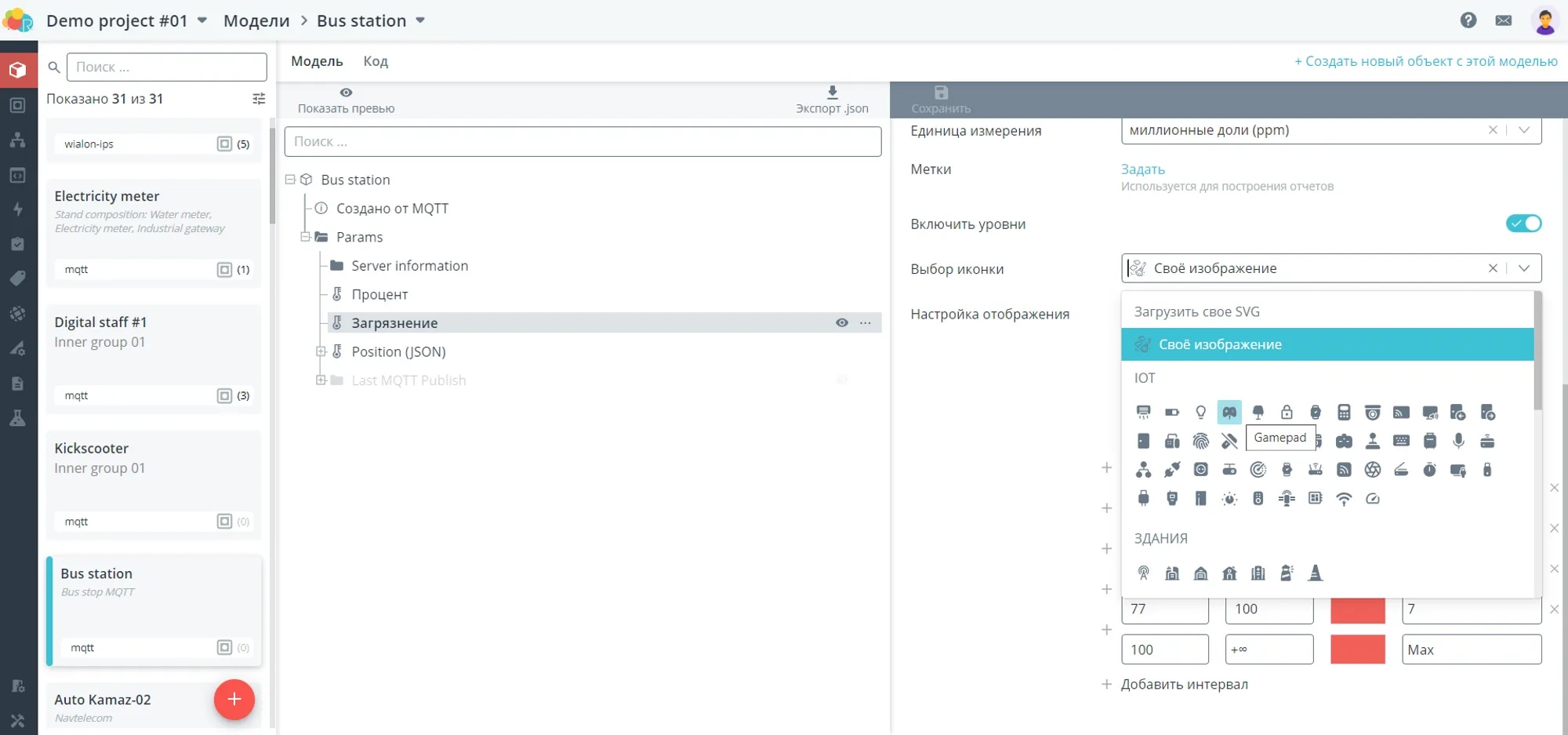Switch to the Код tab

[x=376, y=61]
